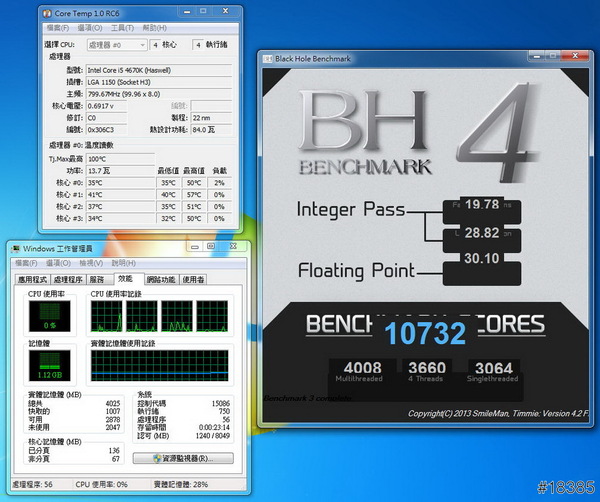Click the frequency field 799.67MHz
600x502 pixels.
[159, 94]
